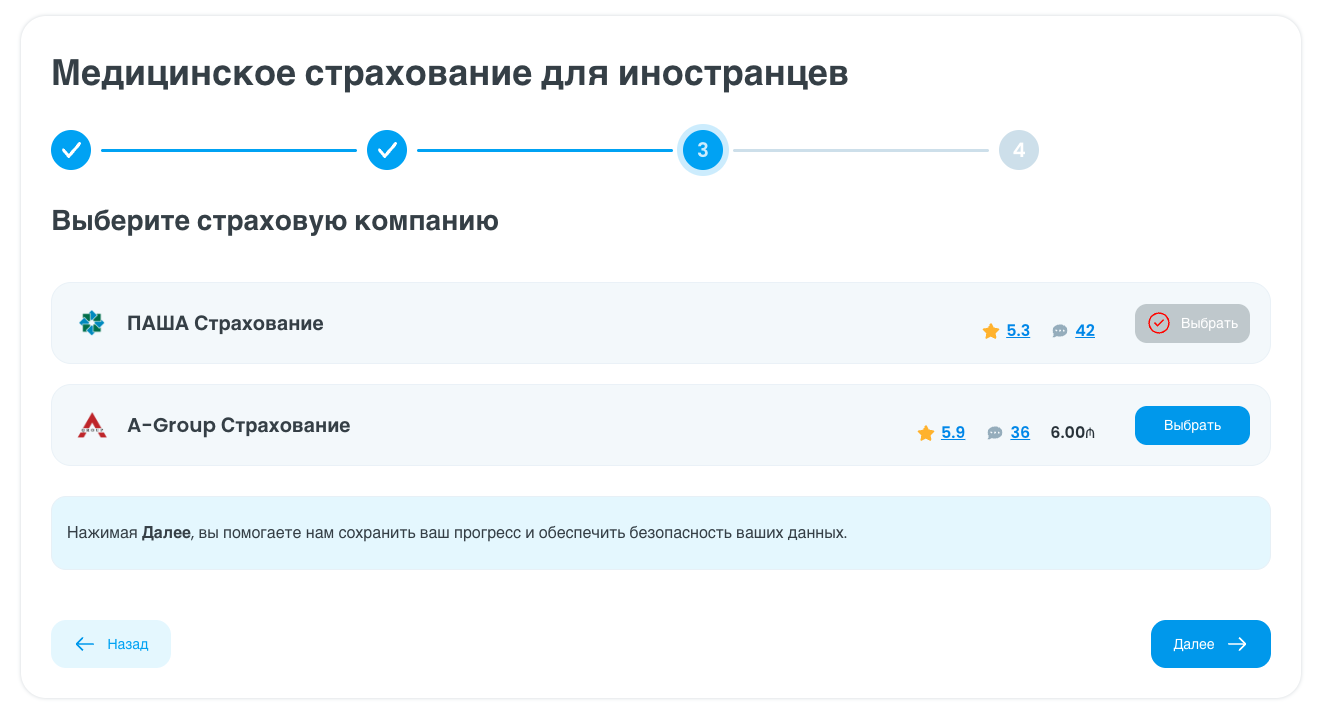Click the current step 3 indicator
The height and width of the screenshot is (716, 1326).
tap(703, 150)
